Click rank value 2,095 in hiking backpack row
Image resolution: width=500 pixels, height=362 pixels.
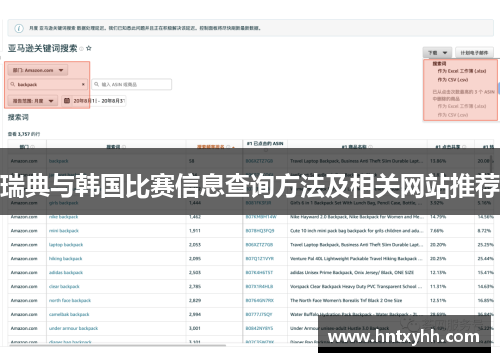[195, 259]
